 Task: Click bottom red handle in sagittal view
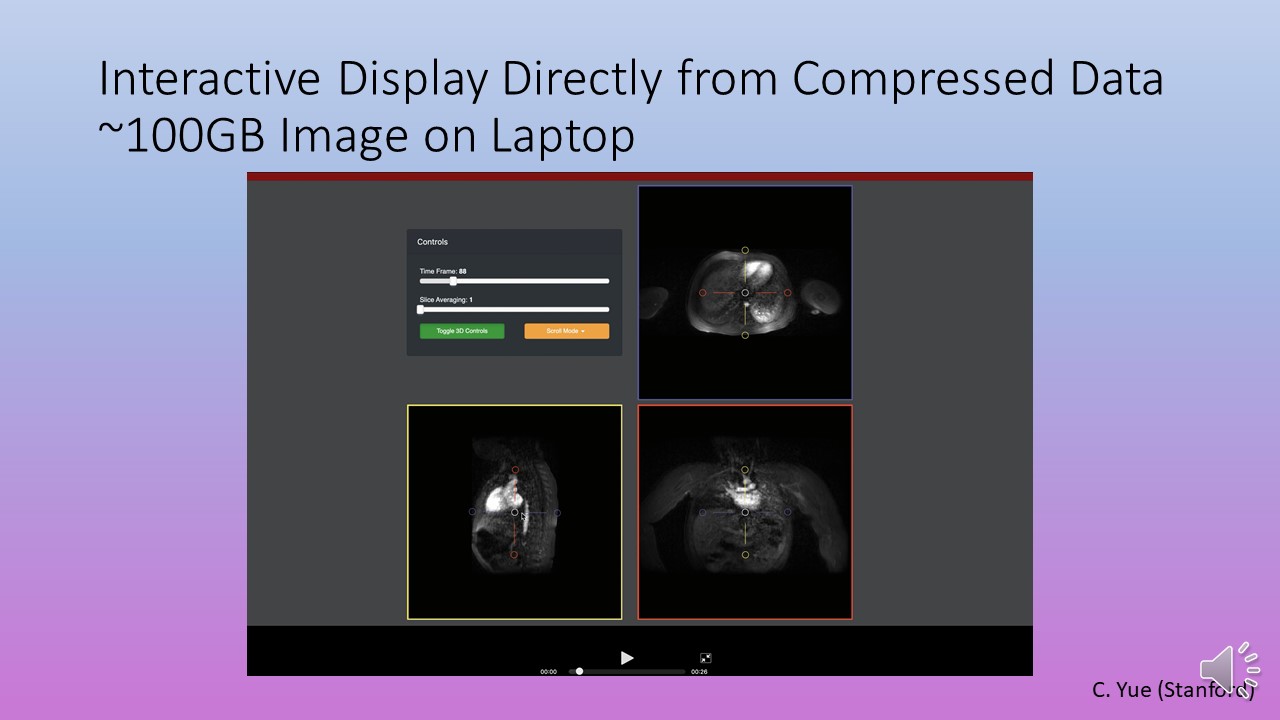pos(515,554)
